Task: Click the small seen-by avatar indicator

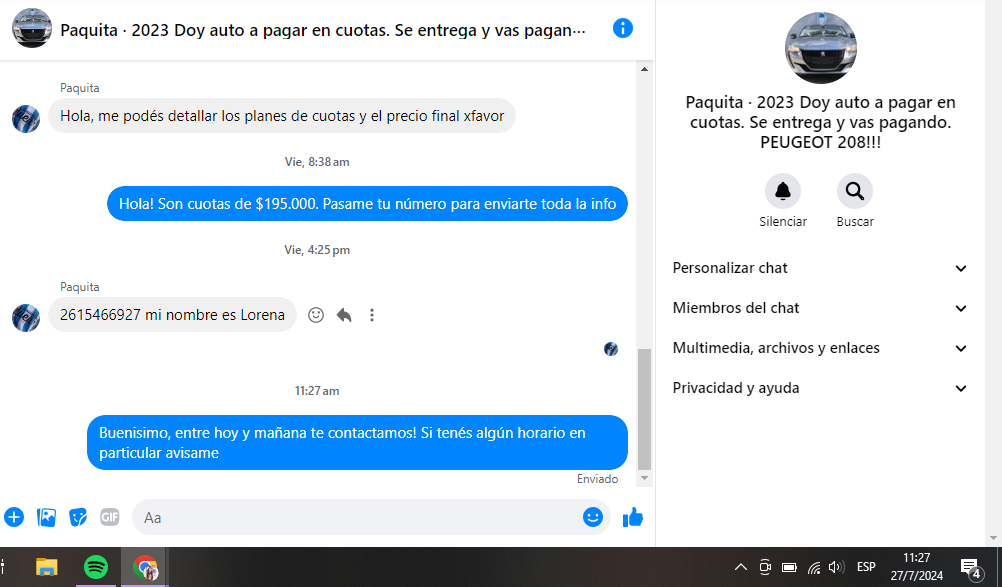Action: click(x=611, y=349)
